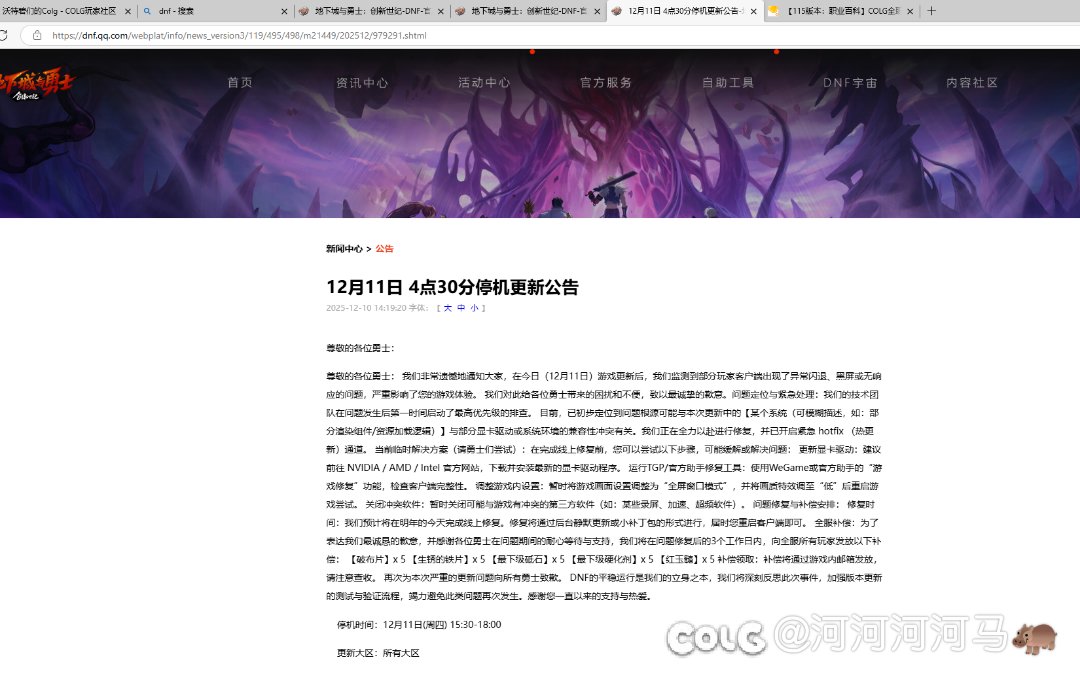The image size is (1080, 679).
Task: Open a new browser tab with plus
Action: point(931,11)
